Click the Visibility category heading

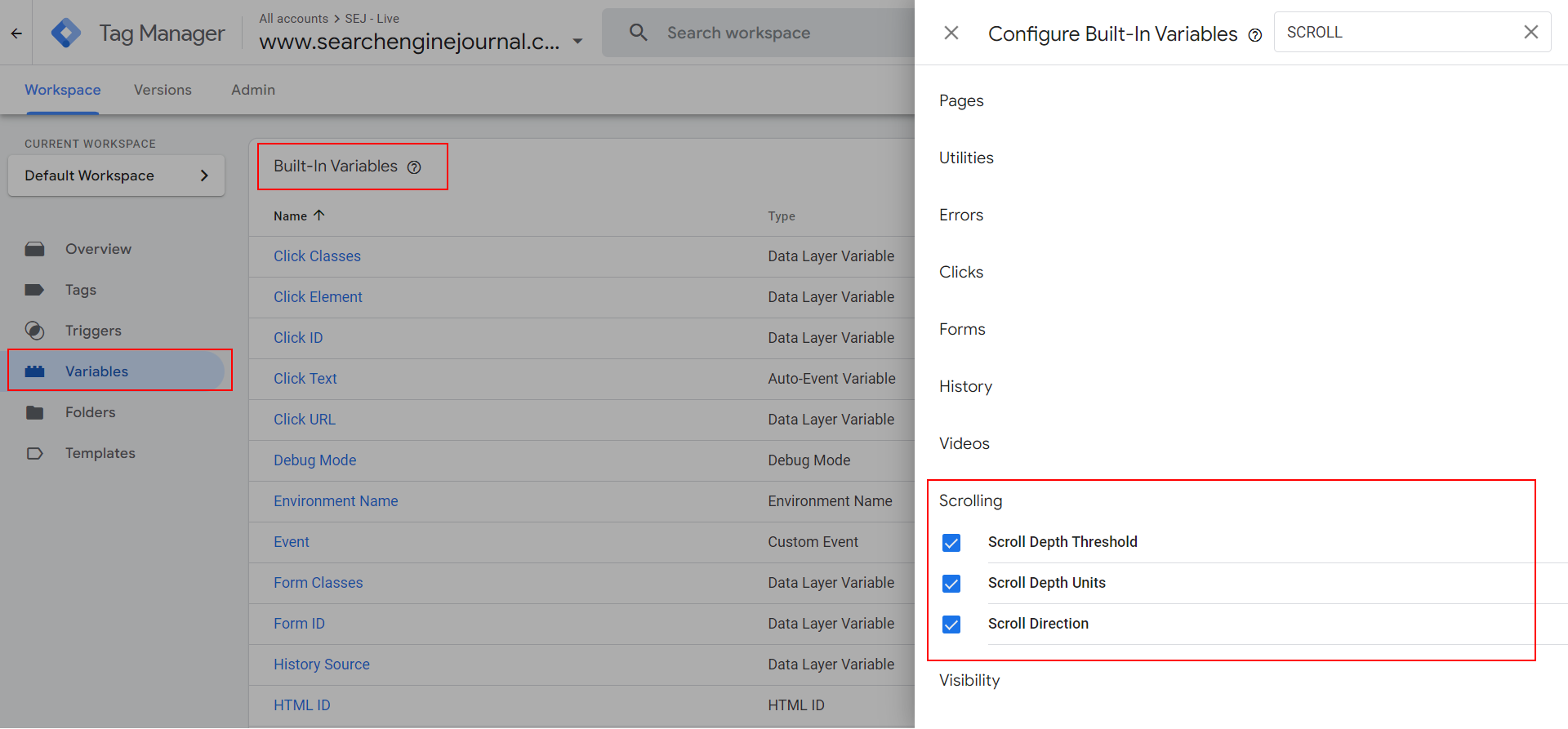tap(969, 680)
